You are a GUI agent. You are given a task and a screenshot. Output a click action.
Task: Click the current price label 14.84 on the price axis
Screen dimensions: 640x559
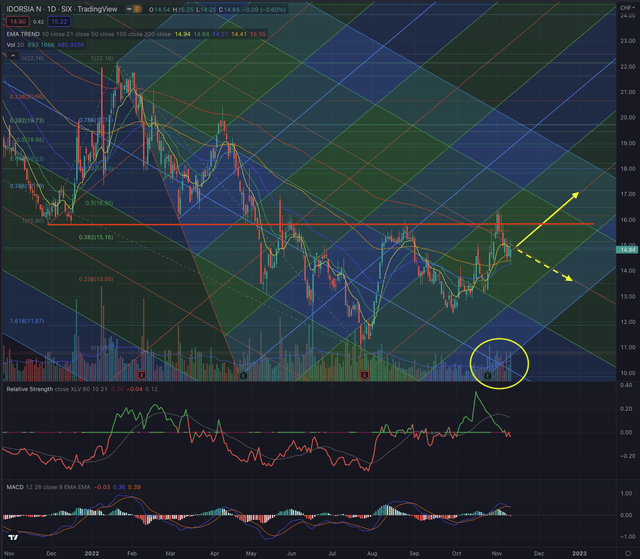(x=627, y=250)
